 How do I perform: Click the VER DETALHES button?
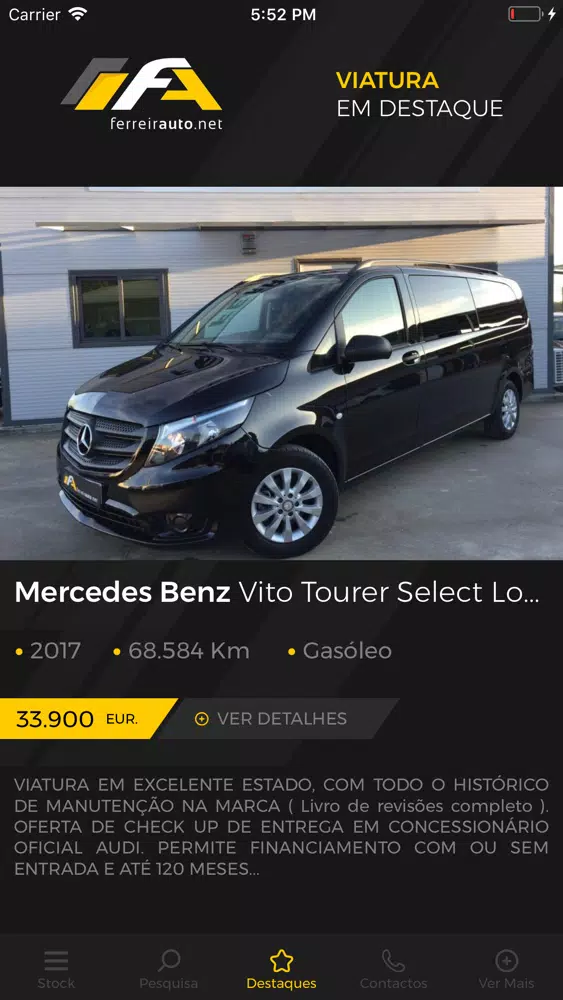coord(277,719)
